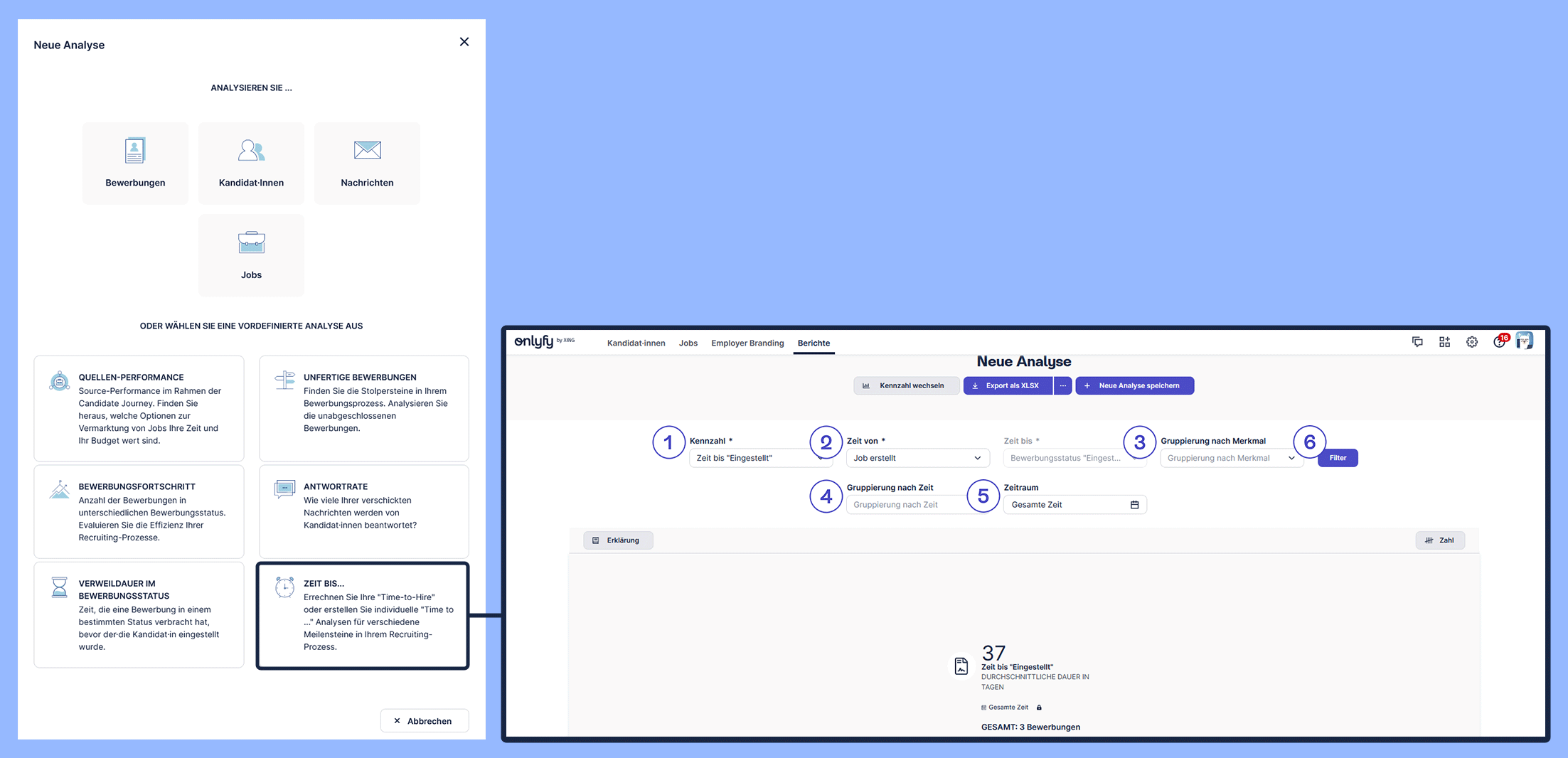
Task: Open settings gear in the header
Action: [1472, 342]
